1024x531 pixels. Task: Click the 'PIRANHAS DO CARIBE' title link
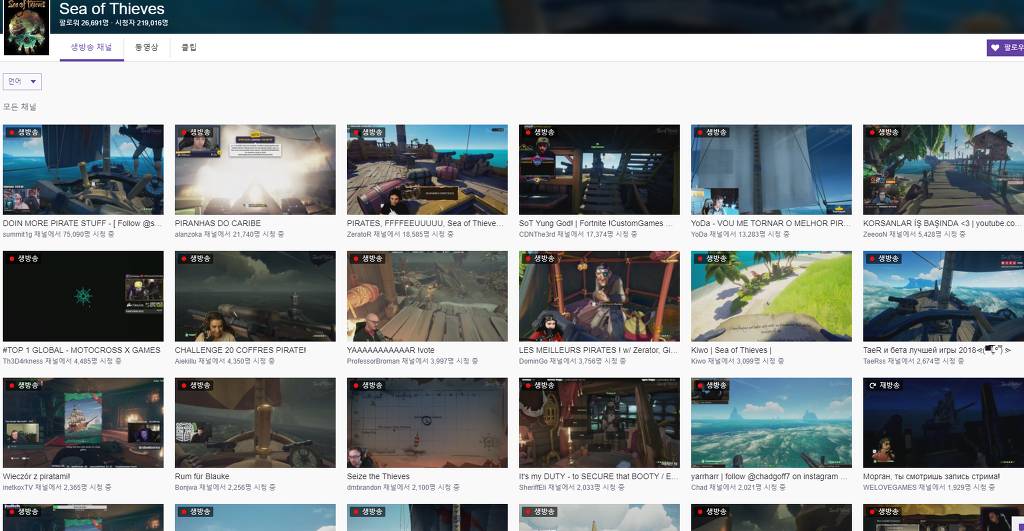tap(217, 223)
